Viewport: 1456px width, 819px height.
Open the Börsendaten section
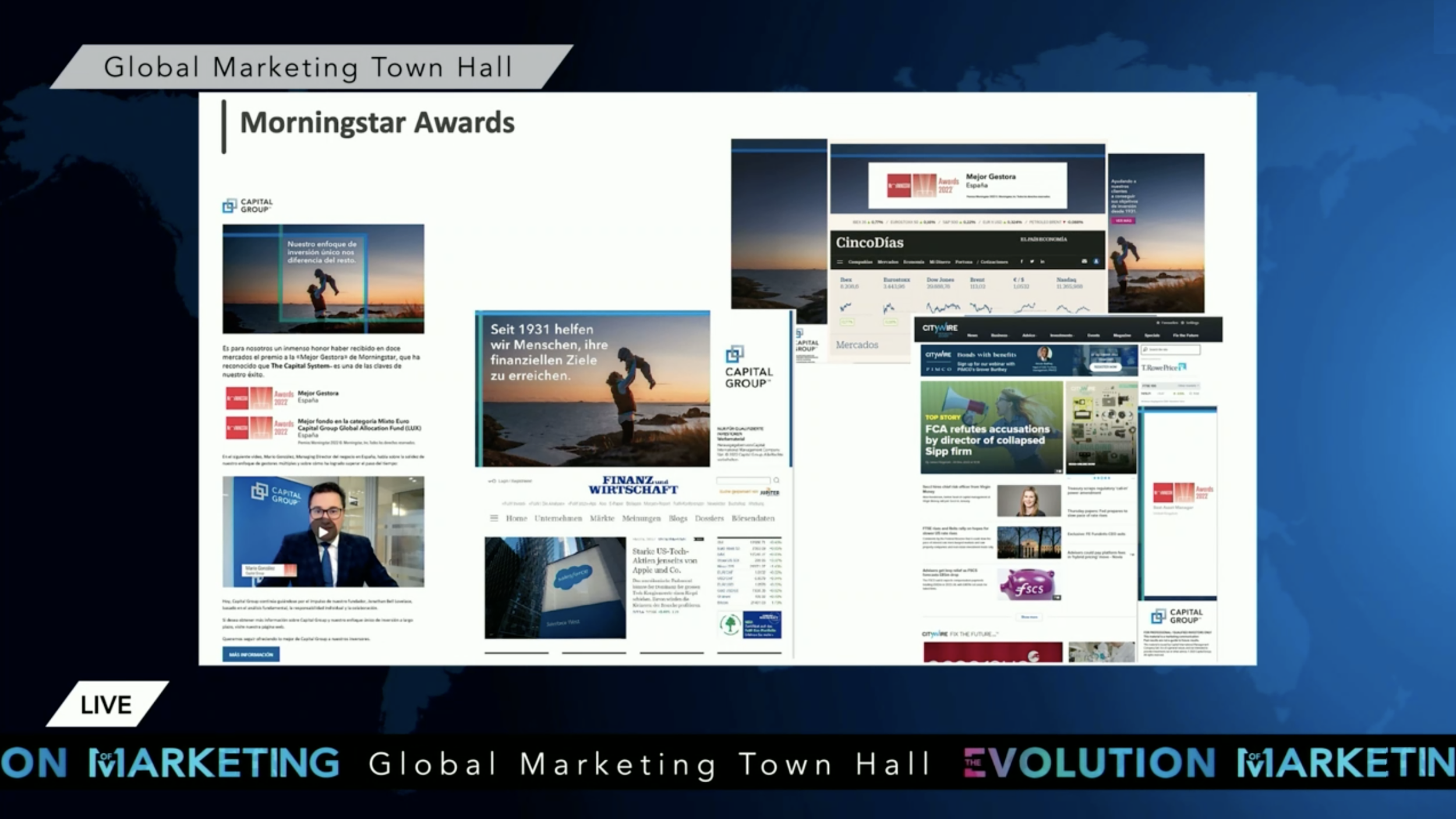(x=753, y=518)
